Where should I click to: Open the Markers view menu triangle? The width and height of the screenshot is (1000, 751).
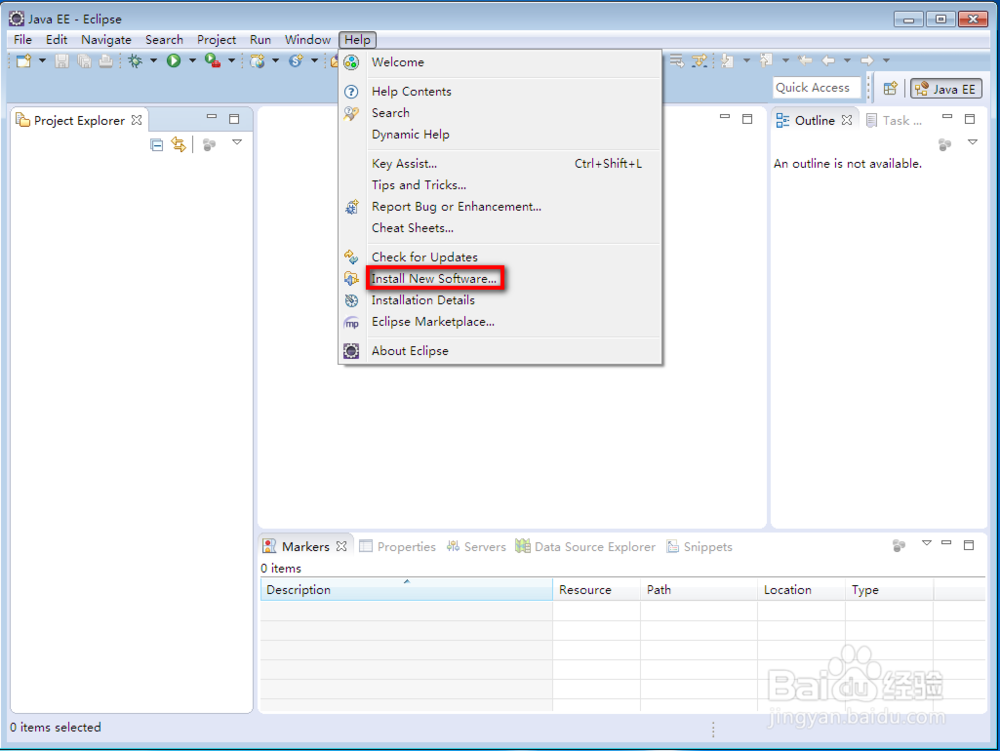[x=927, y=543]
